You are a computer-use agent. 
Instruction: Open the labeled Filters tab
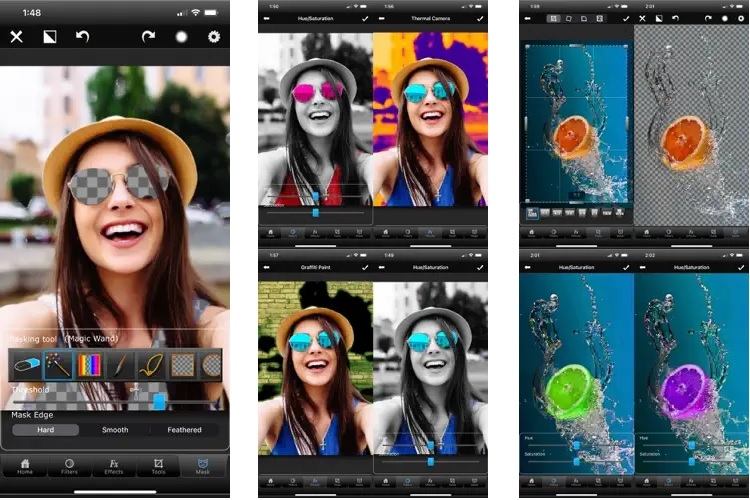click(x=69, y=467)
